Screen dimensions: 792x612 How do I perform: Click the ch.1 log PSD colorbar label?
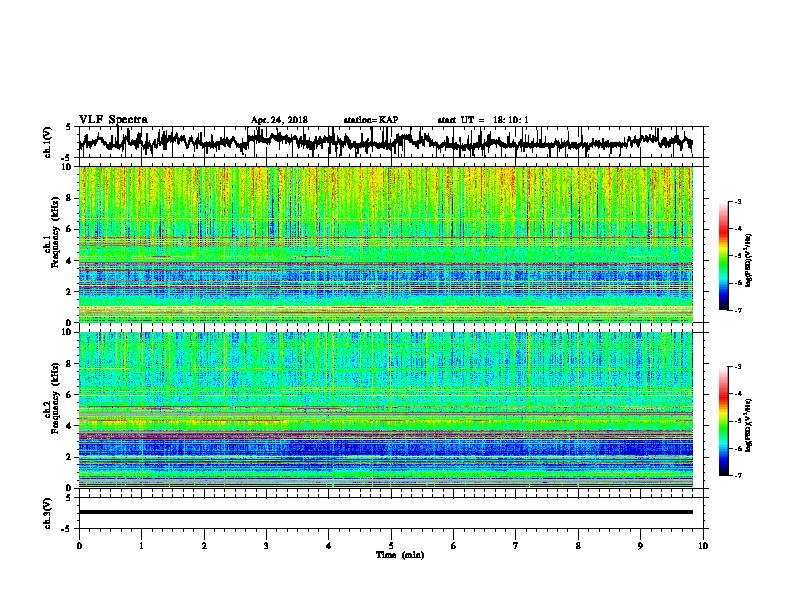749,261
